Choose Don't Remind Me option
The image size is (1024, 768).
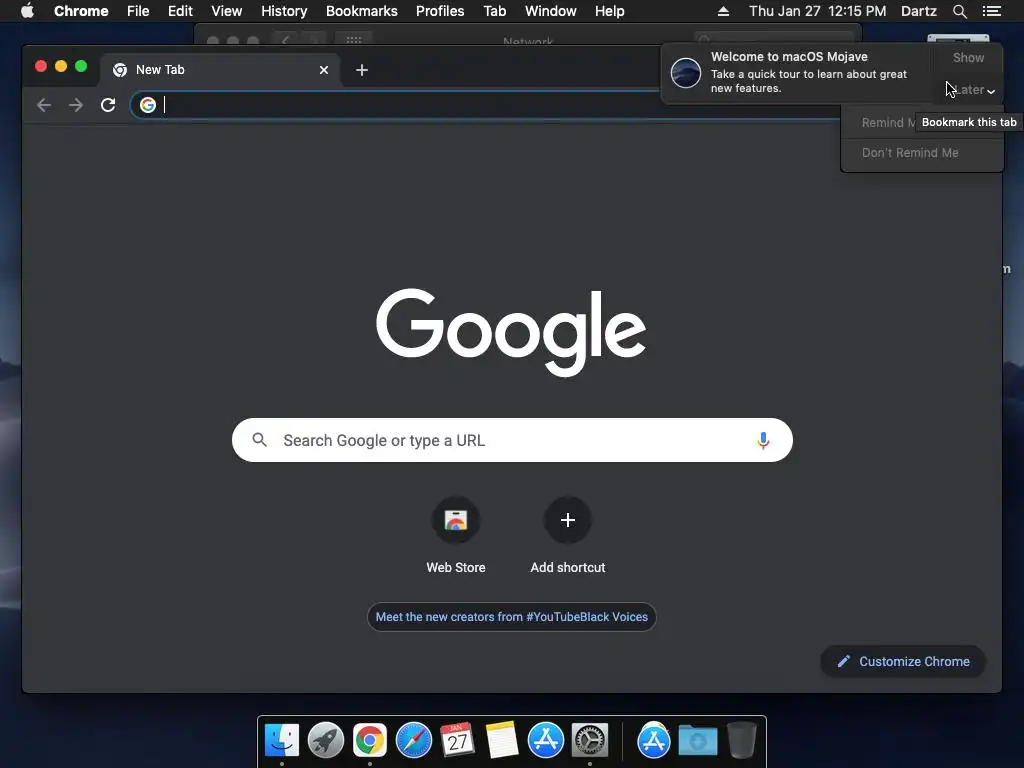(910, 153)
